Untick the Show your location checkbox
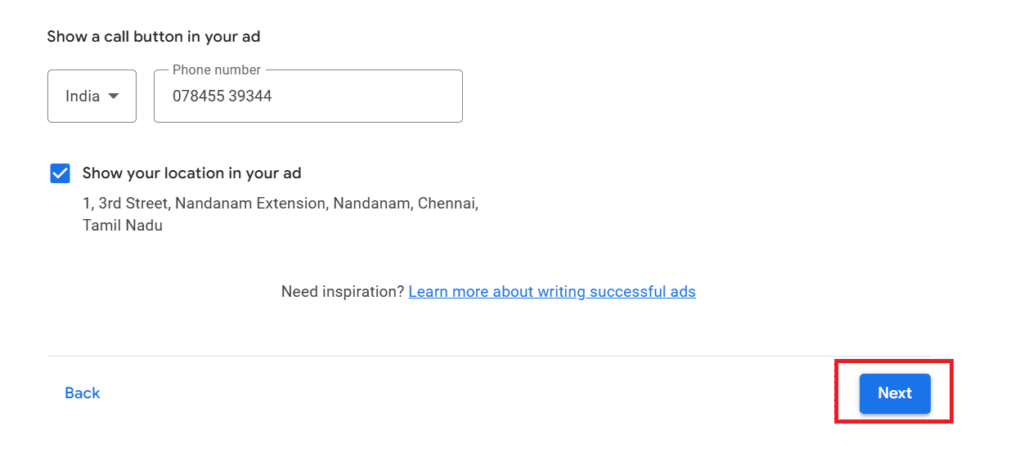Screen dimensions: 1024x471 point(60,174)
